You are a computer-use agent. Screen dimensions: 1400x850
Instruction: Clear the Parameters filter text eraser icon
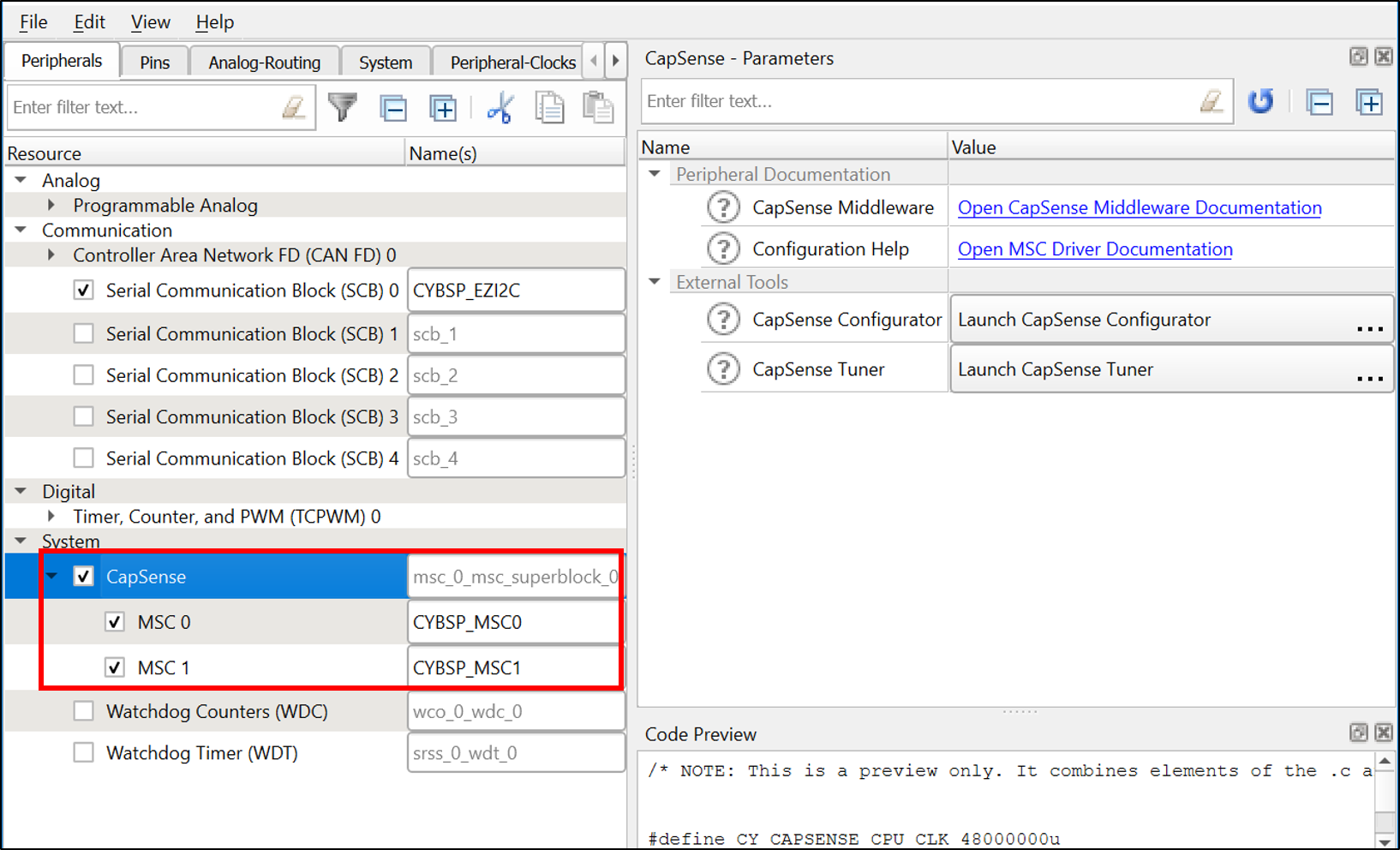point(1212,101)
